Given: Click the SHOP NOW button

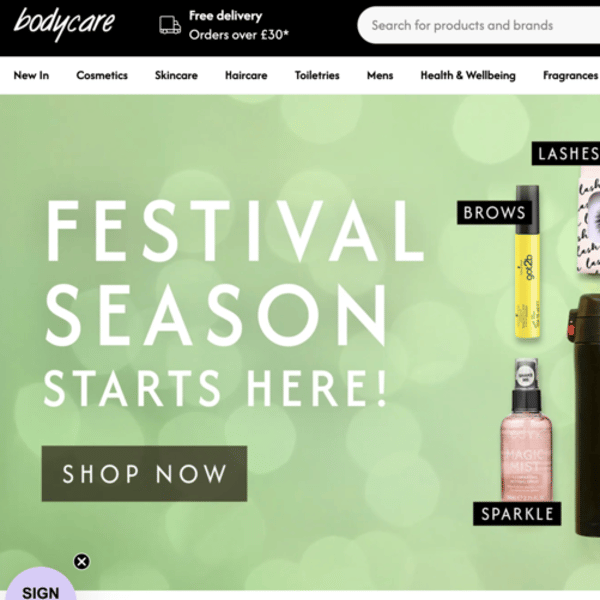Looking at the screenshot, I should click(x=144, y=474).
